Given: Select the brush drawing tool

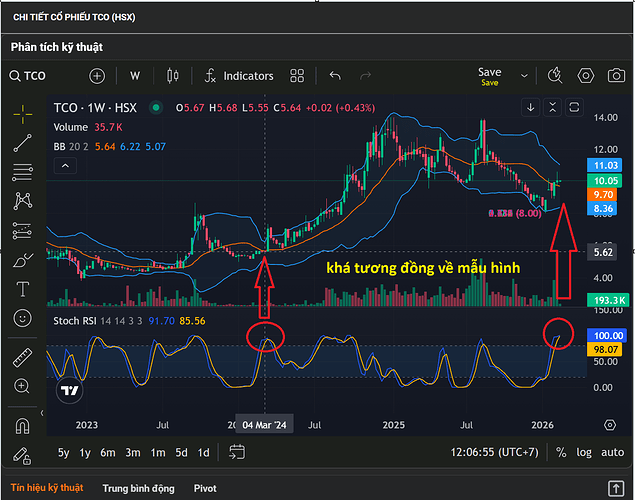Looking at the screenshot, I should point(23,260).
